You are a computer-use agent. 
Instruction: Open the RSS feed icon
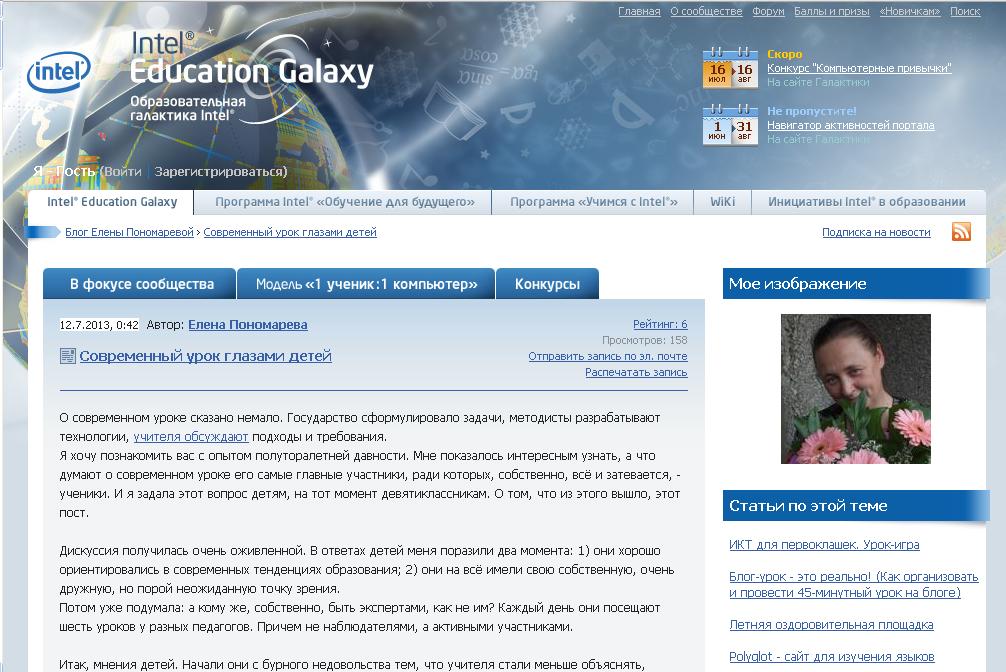tap(961, 232)
